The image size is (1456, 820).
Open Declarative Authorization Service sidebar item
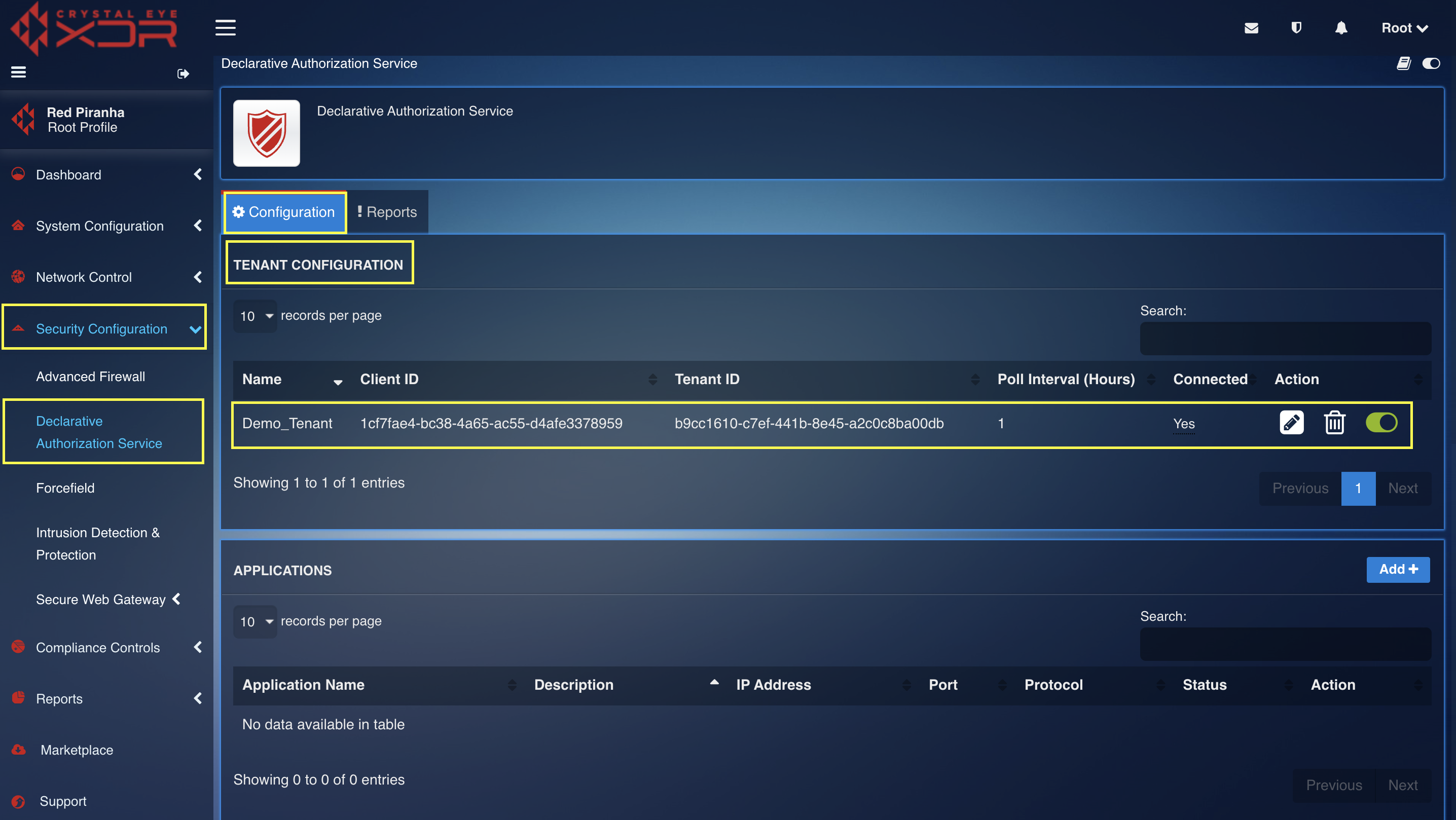tap(99, 432)
